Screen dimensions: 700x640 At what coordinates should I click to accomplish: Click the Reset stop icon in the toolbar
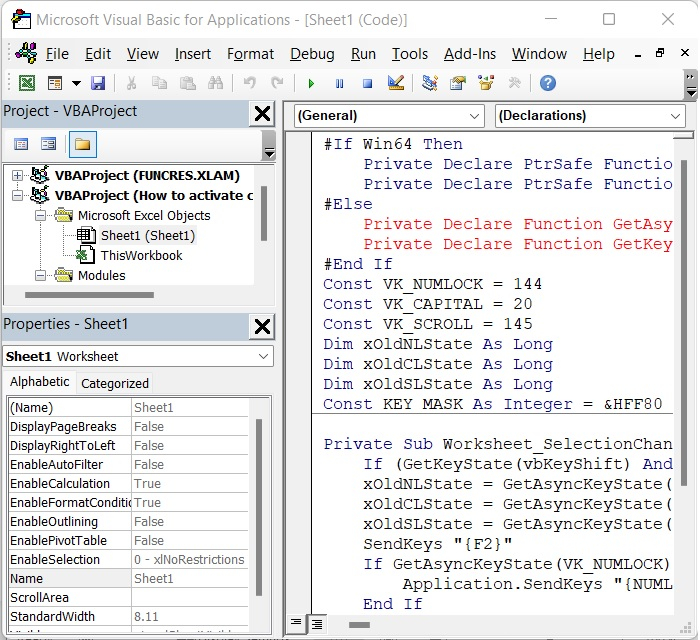(367, 83)
